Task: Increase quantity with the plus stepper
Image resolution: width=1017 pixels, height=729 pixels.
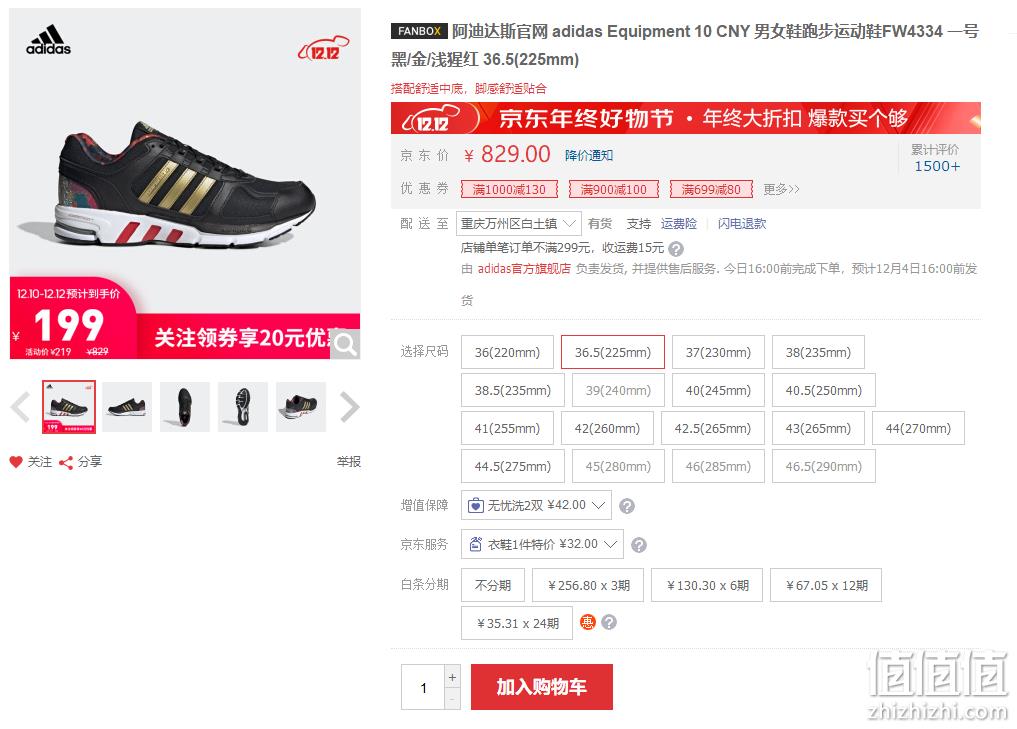Action: [452, 677]
